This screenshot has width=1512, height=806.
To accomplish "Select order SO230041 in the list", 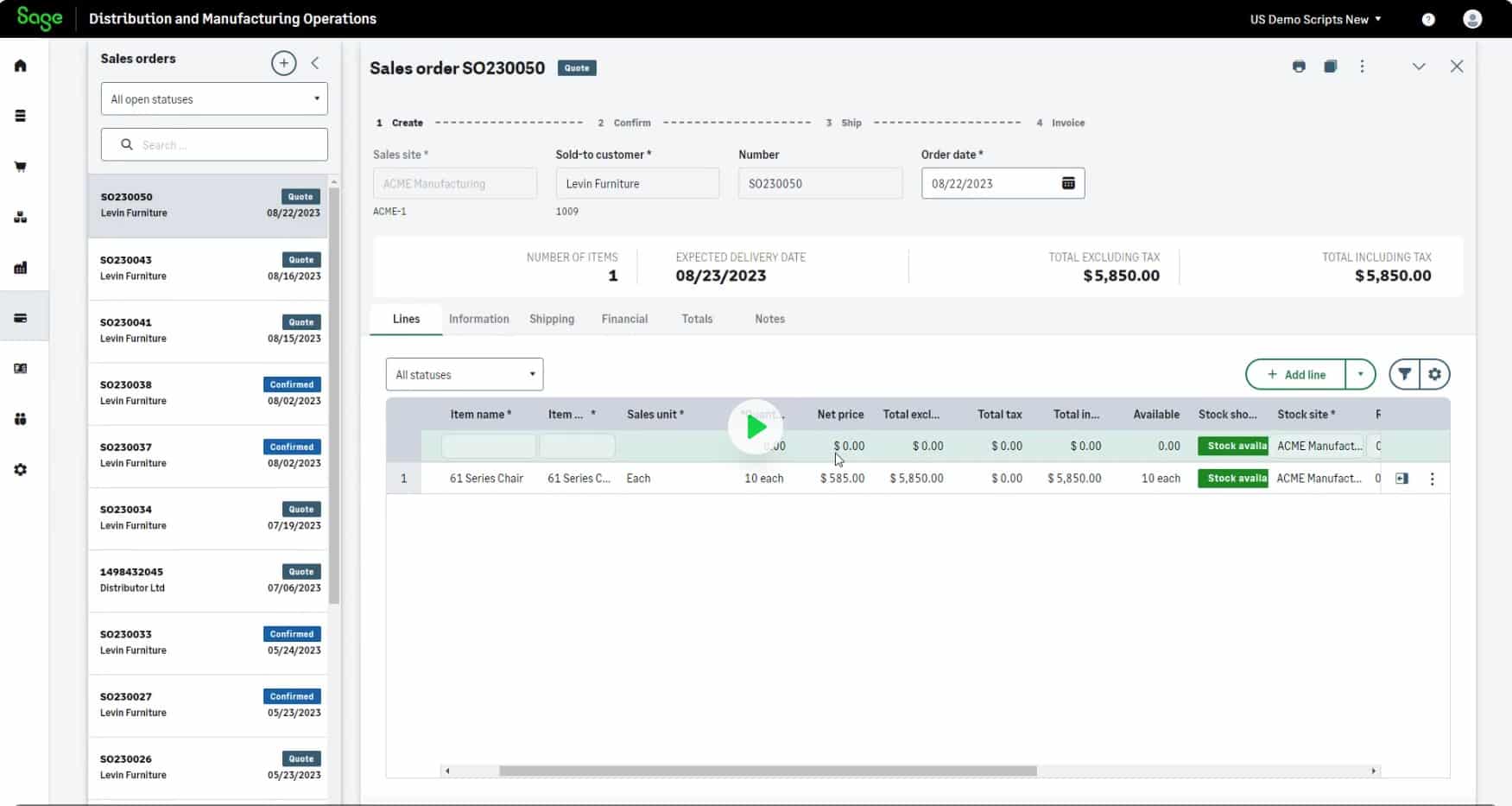I will point(208,331).
